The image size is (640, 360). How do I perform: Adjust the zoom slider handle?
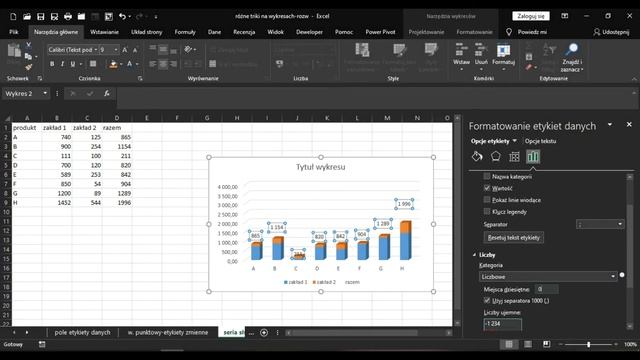(x=589, y=344)
